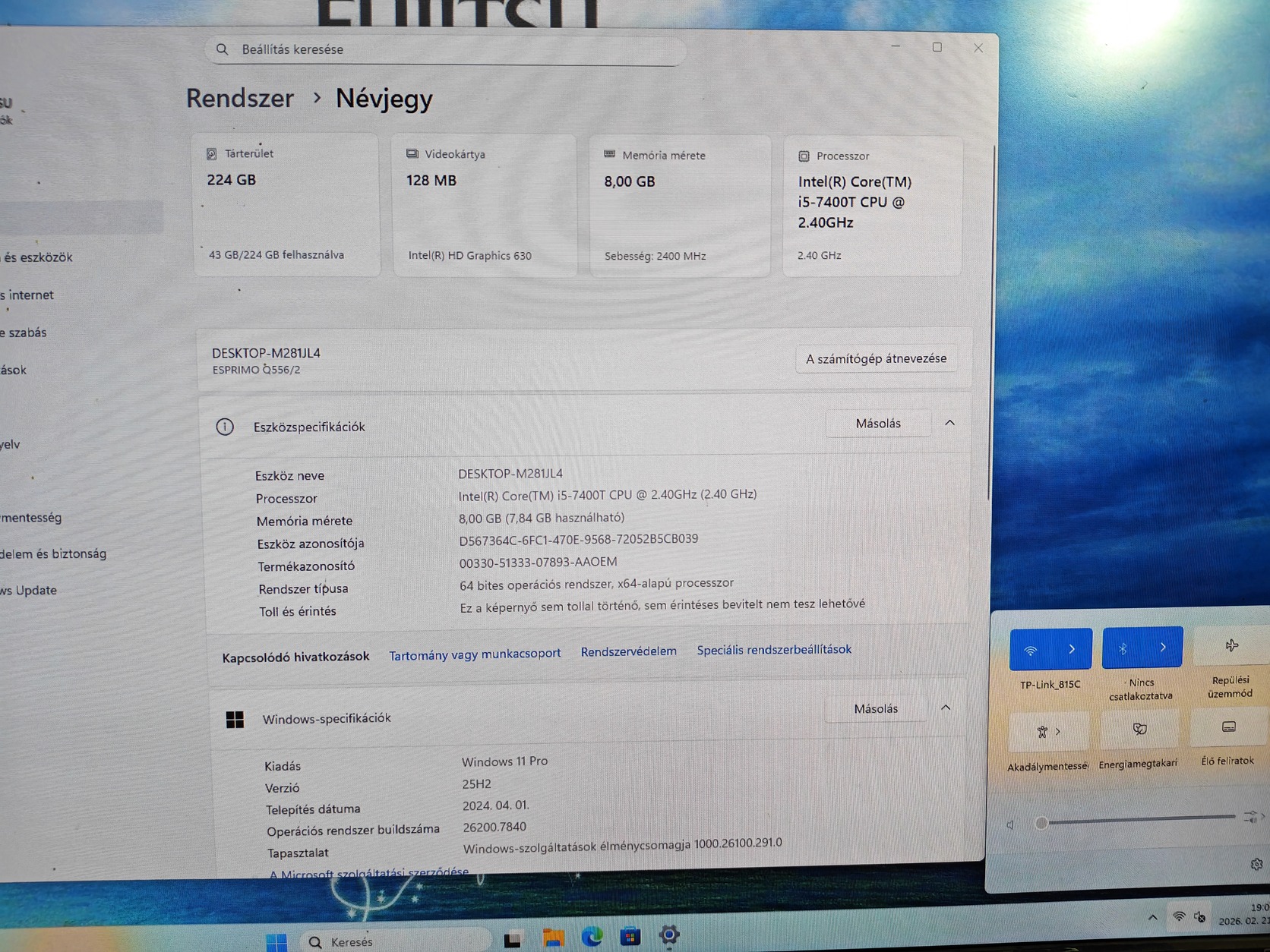The width and height of the screenshot is (1270, 952).
Task: Click the Windows 11 Pro edition value
Action: point(505,761)
